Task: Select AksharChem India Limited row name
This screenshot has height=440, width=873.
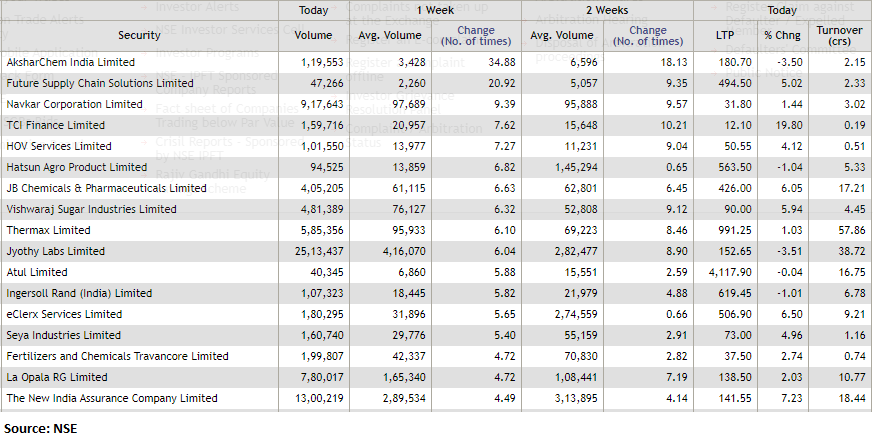Action: coord(71,62)
